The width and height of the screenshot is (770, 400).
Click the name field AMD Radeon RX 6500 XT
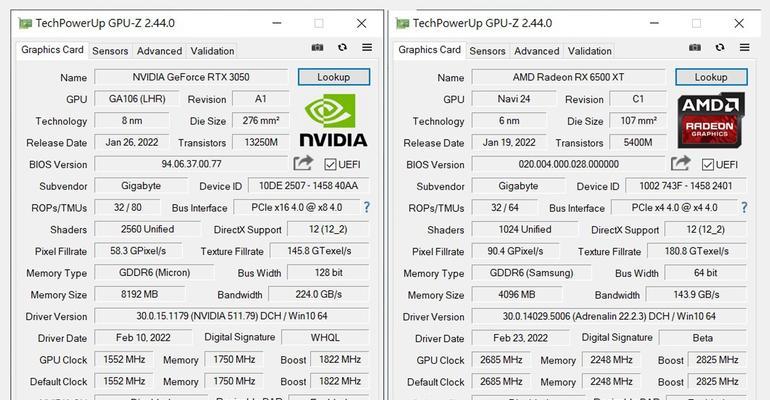point(568,77)
